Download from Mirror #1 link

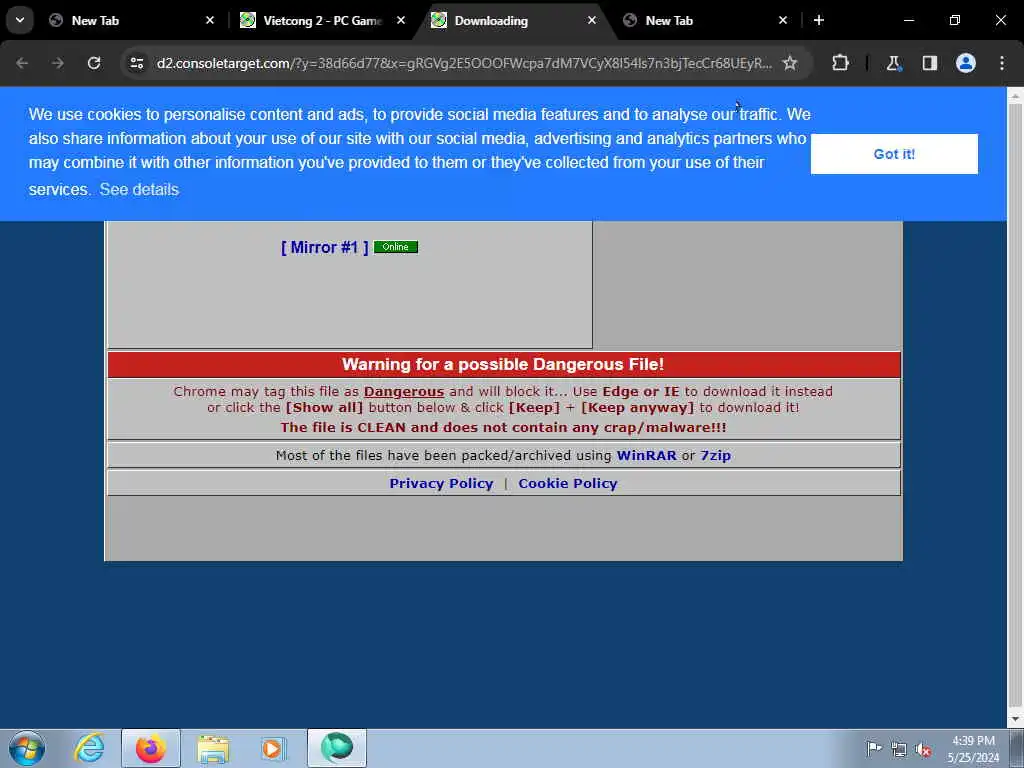(325, 248)
